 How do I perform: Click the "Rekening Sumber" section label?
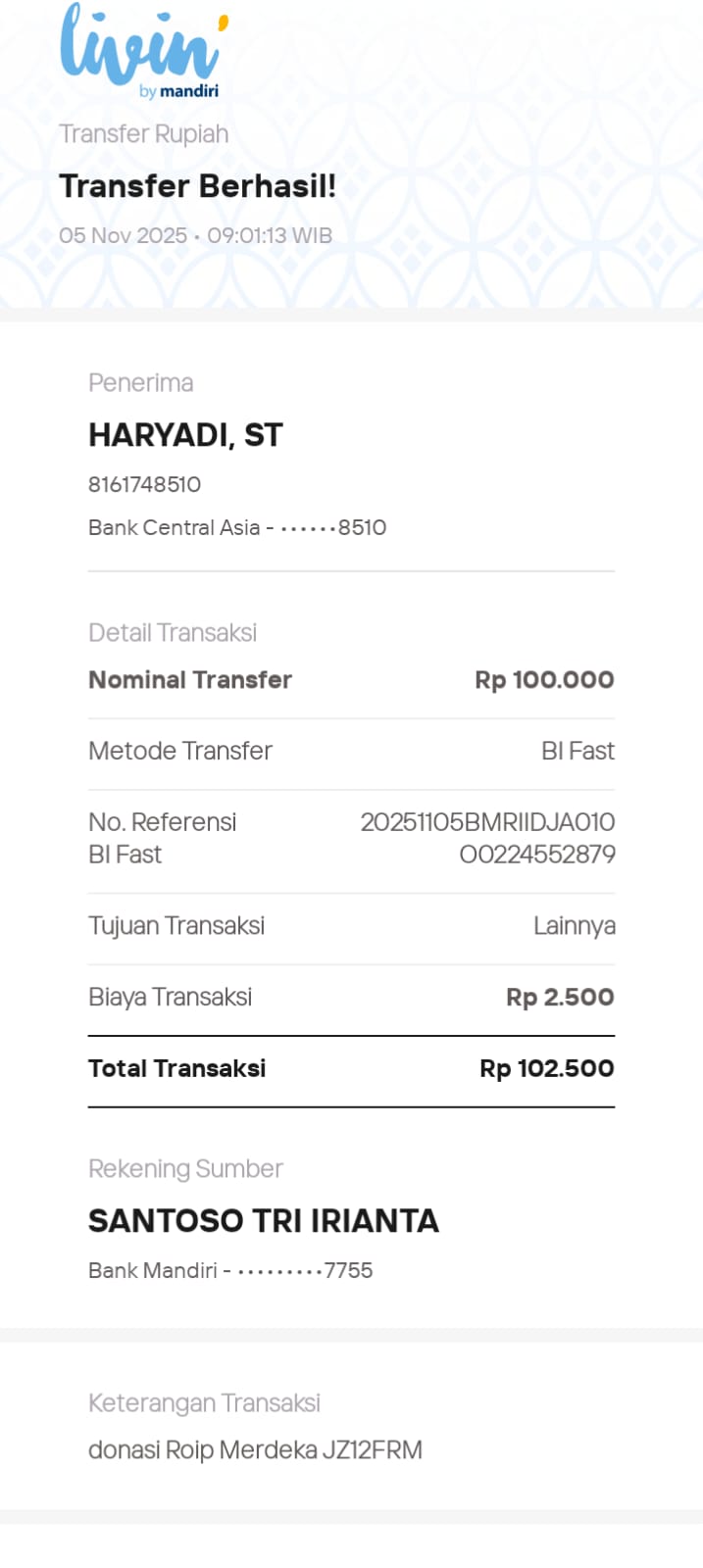185,1169
